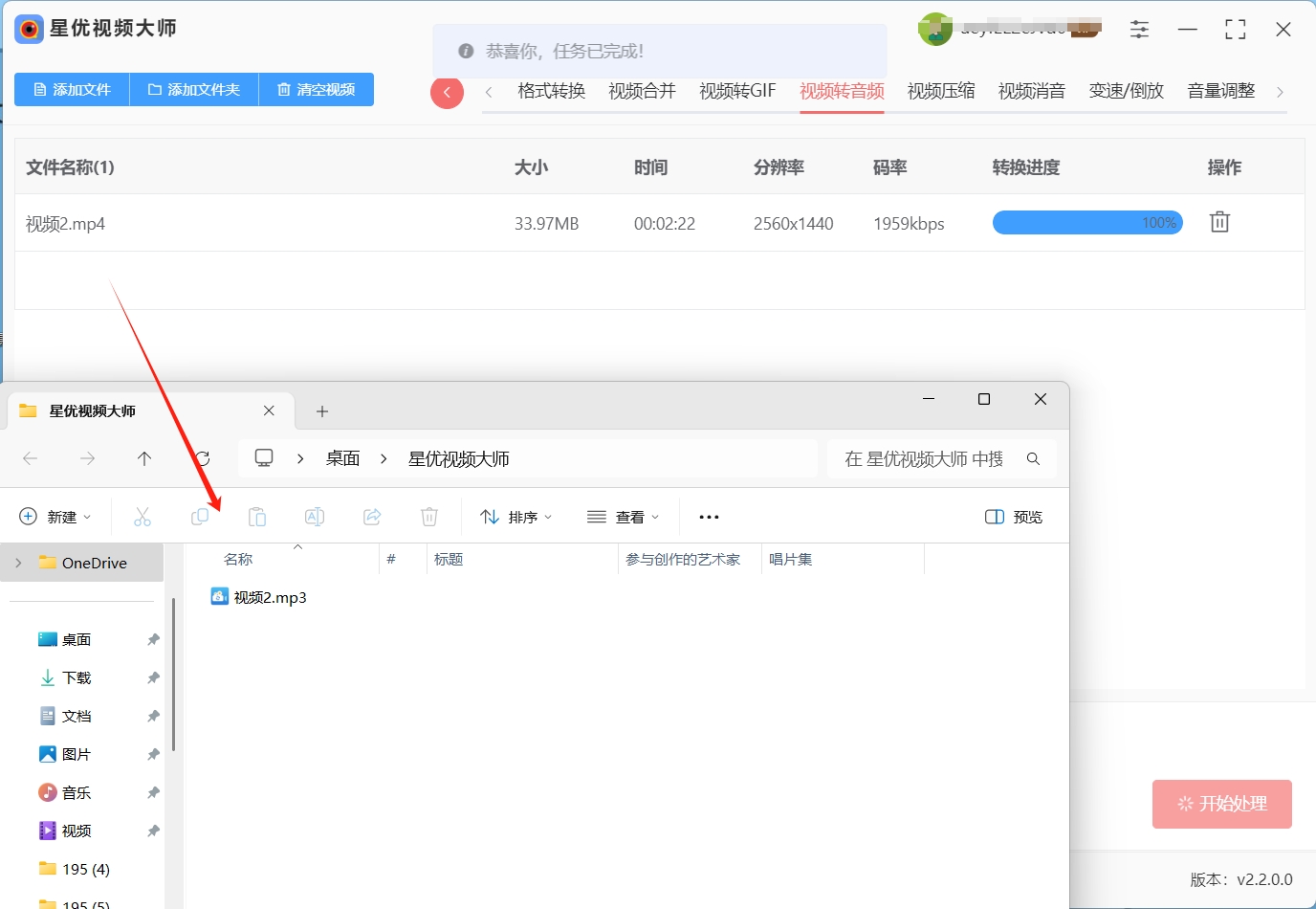1316x909 pixels.
Task: Expand the OneDrive tree node
Action: pyautogui.click(x=18, y=563)
